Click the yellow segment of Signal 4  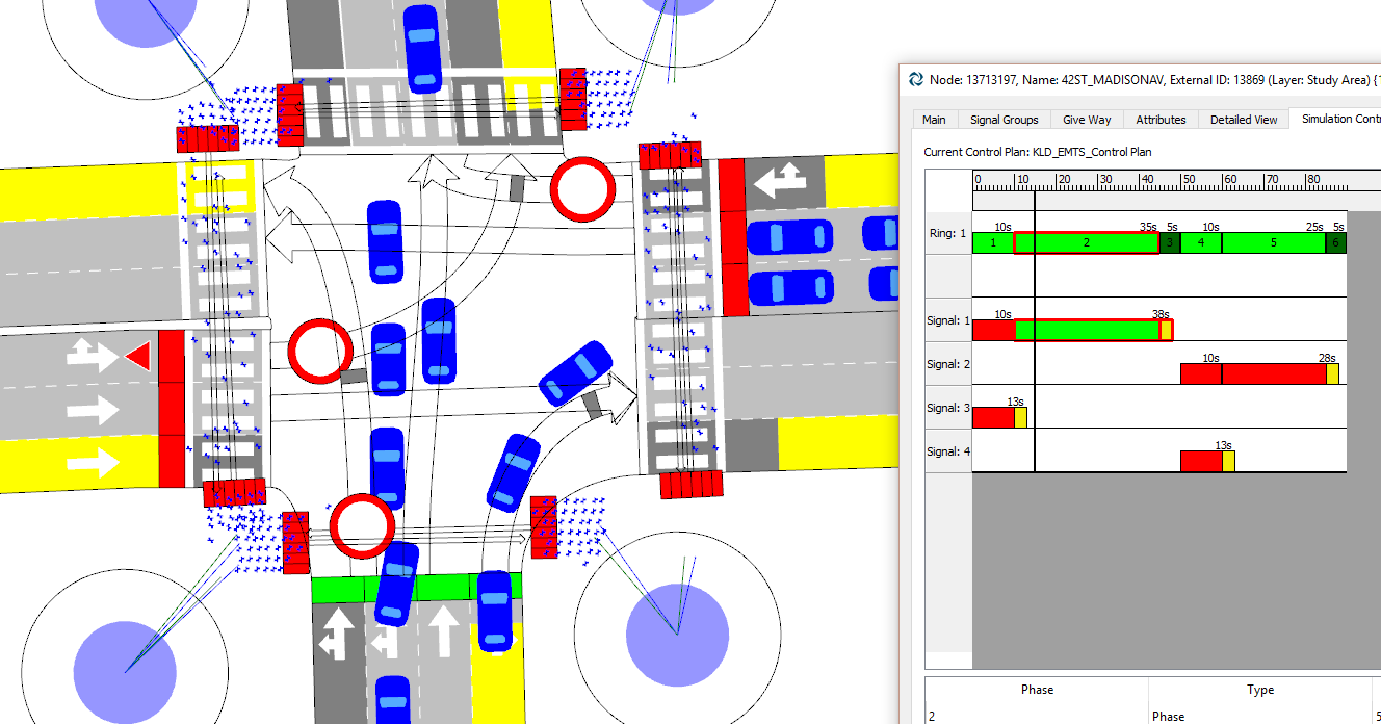coord(1228,461)
